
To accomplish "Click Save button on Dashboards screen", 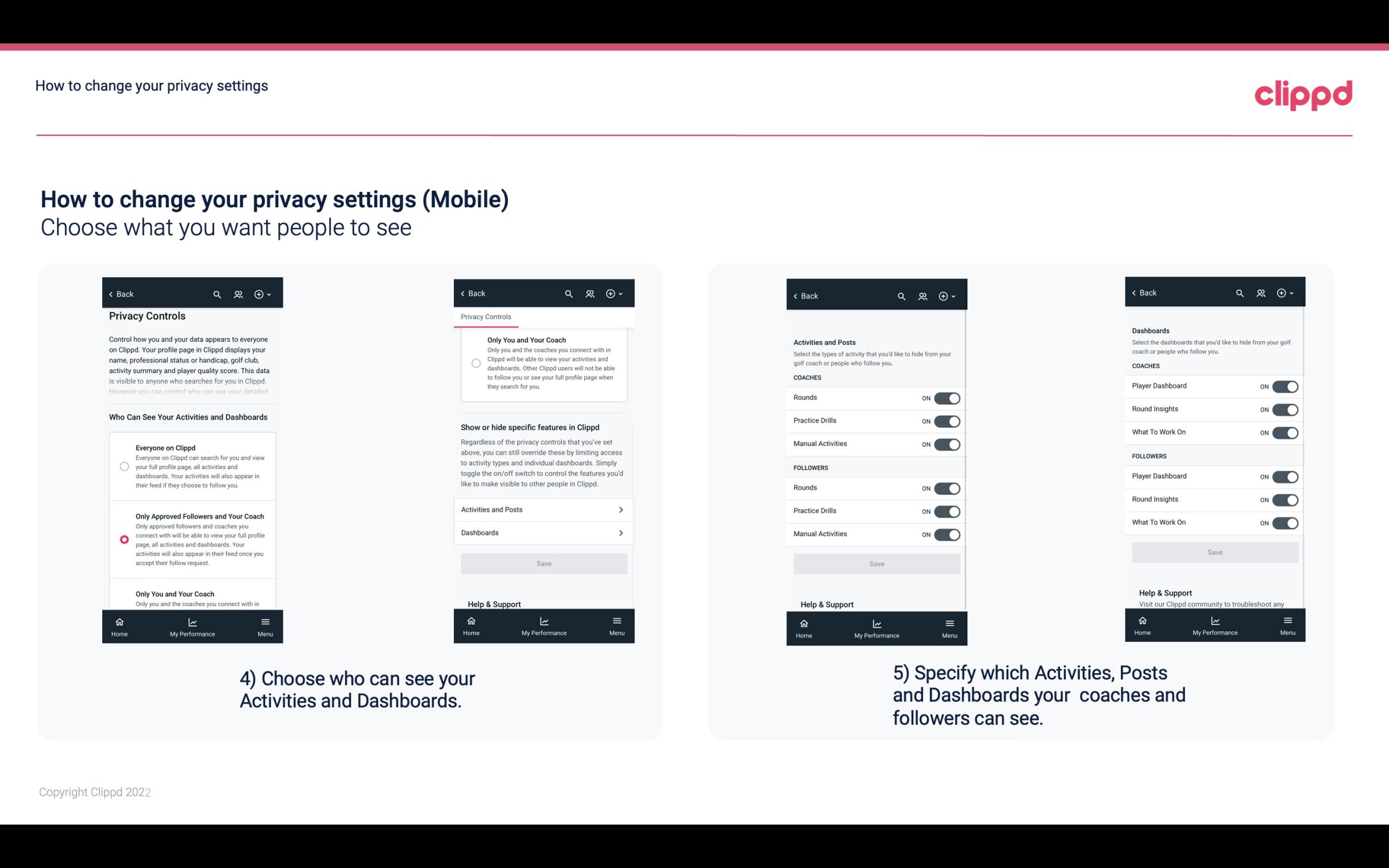I will [1214, 552].
